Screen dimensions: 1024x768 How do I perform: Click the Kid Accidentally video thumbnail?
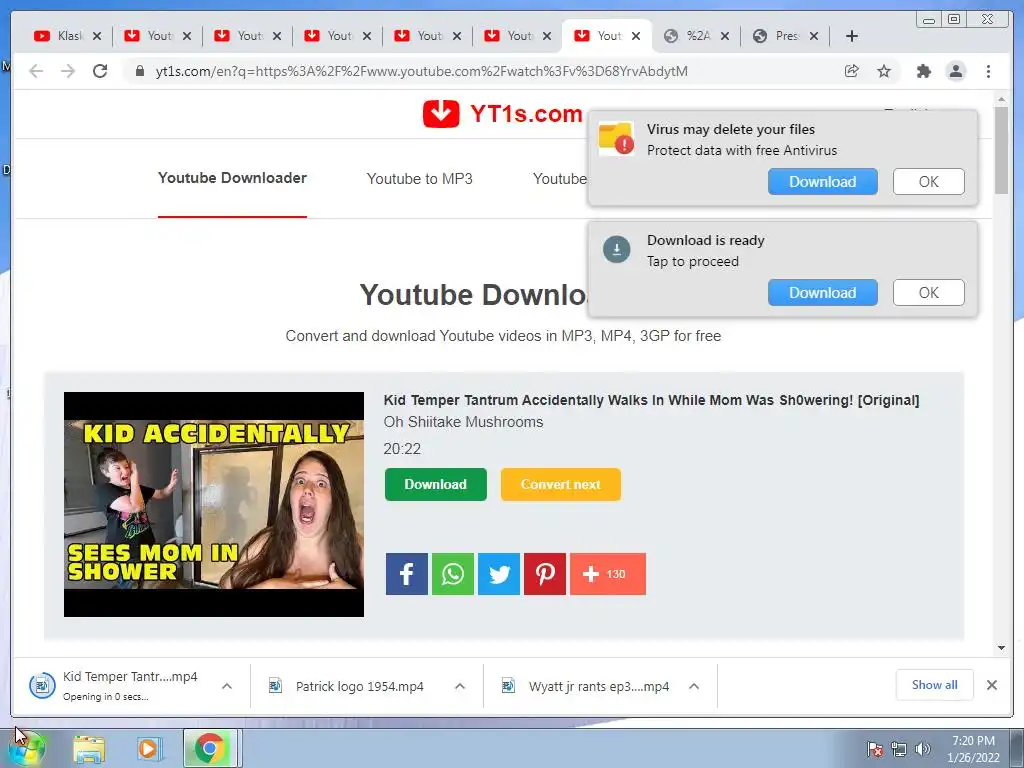214,504
